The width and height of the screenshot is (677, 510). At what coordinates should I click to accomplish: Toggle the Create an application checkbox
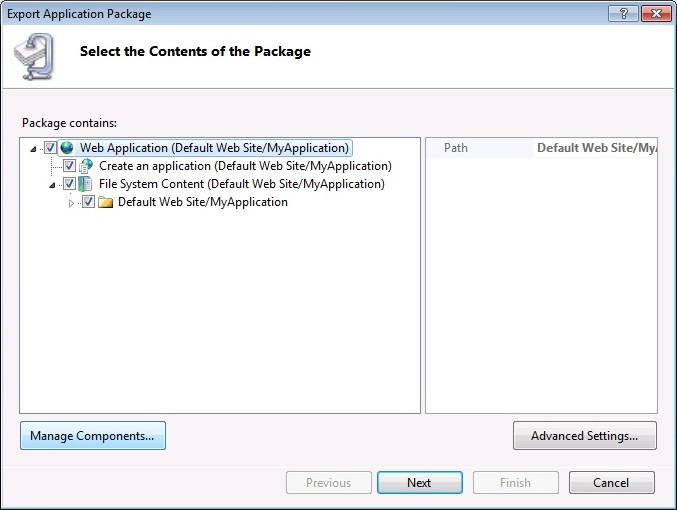(69, 166)
